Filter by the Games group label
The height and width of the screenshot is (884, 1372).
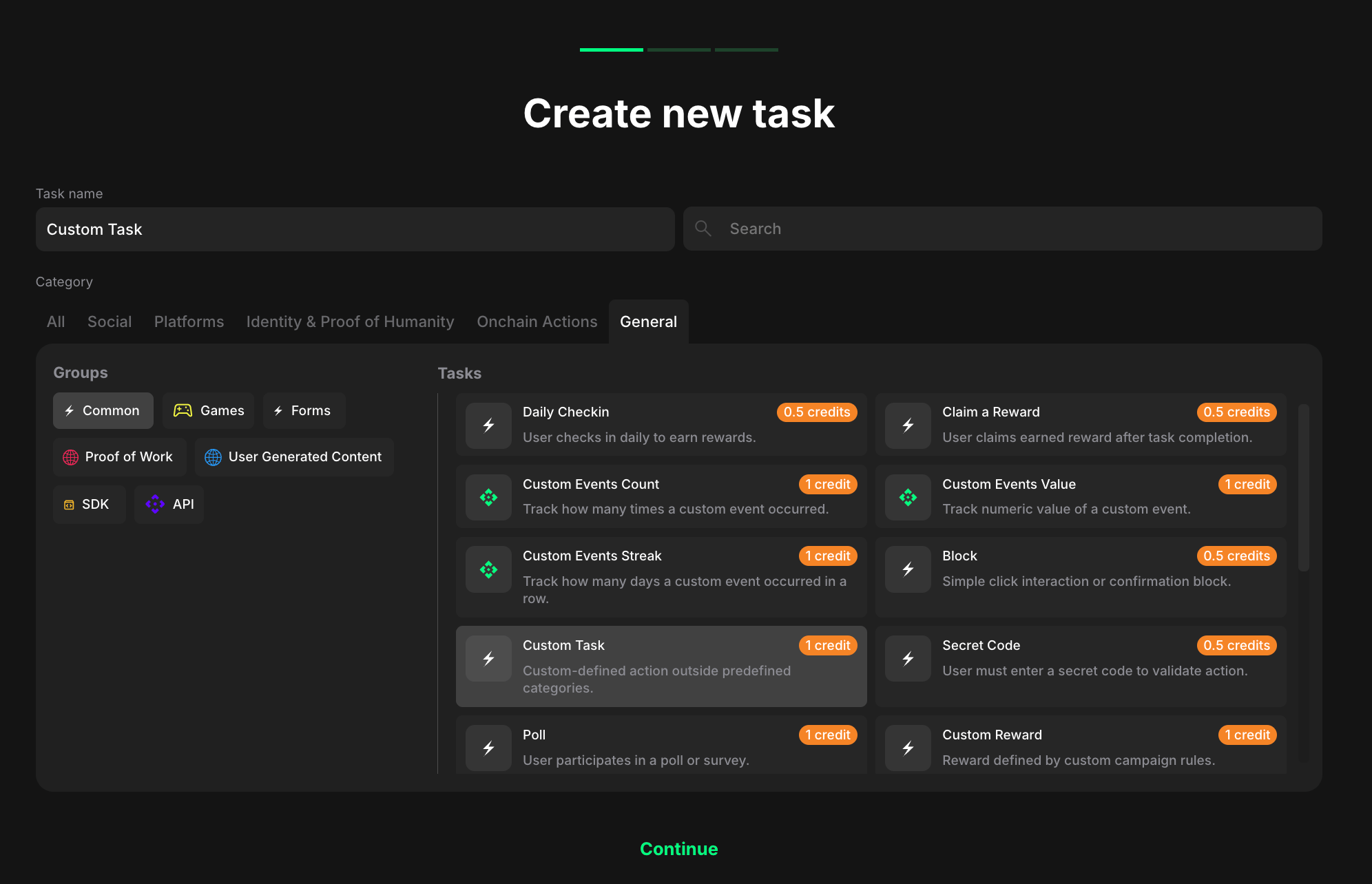[x=222, y=410]
